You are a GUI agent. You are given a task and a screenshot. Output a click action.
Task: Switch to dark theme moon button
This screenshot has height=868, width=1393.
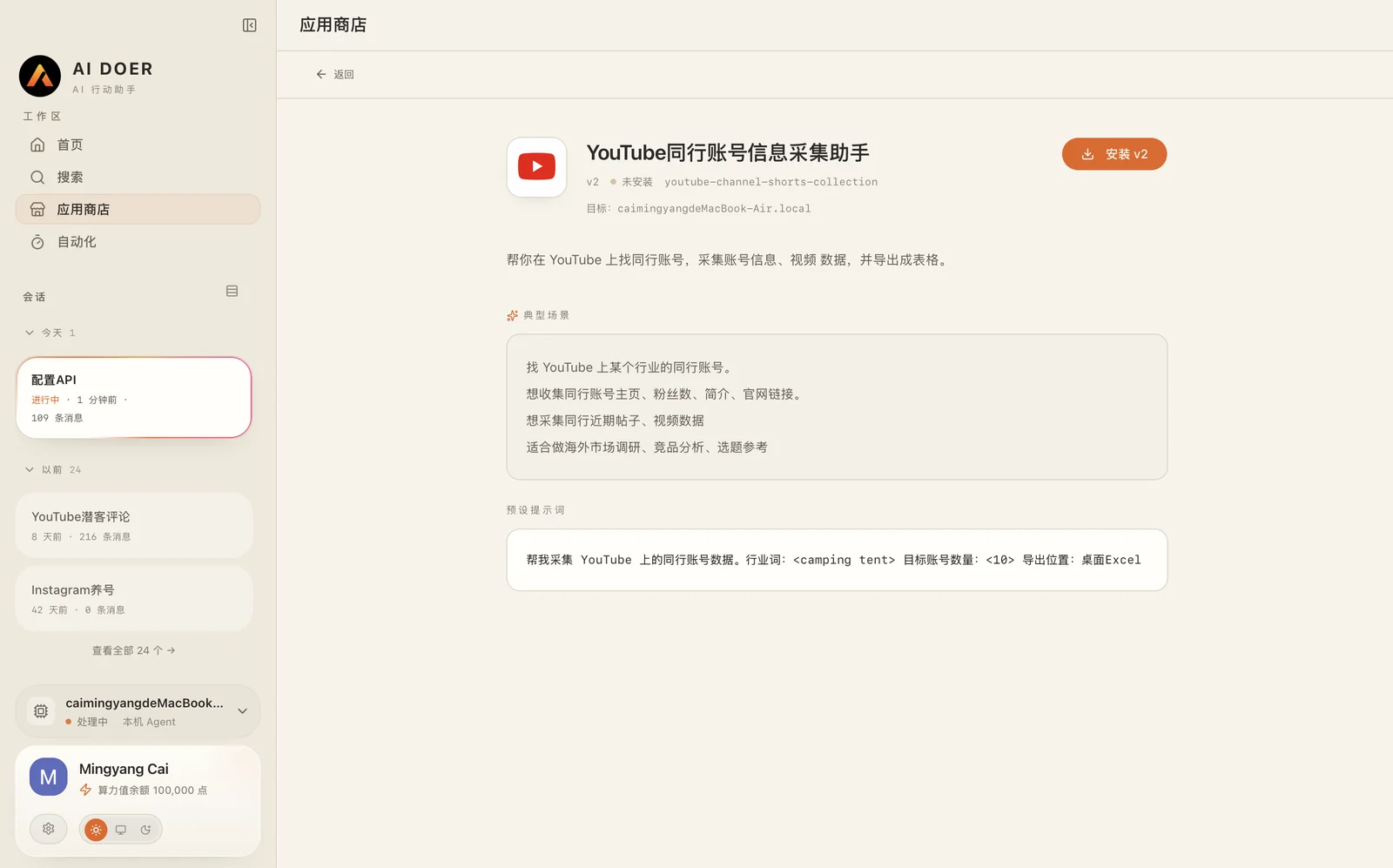click(145, 830)
